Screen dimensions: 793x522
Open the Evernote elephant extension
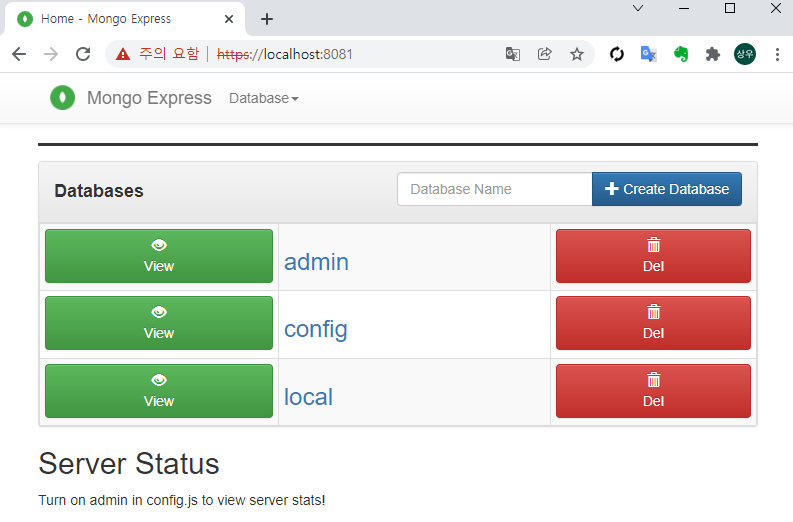tap(681, 54)
